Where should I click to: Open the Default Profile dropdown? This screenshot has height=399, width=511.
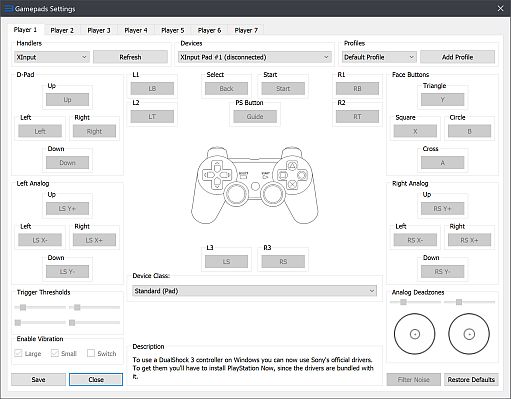pos(379,57)
